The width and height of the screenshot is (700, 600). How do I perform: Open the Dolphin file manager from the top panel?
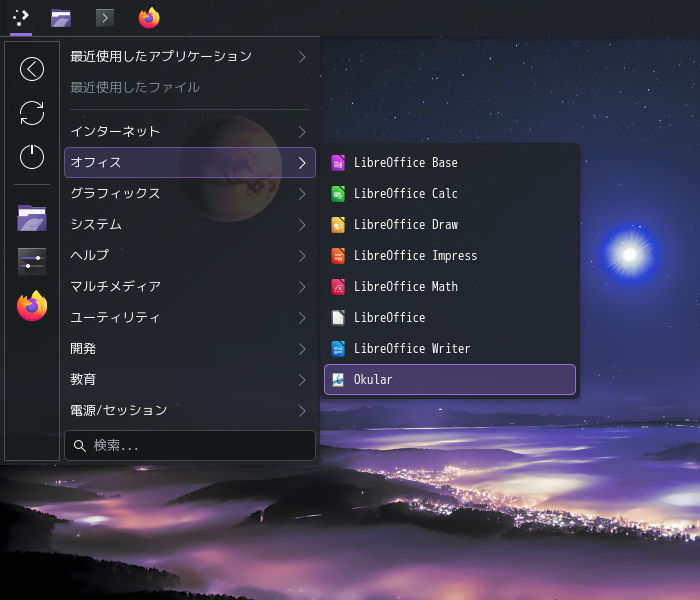pos(61,18)
